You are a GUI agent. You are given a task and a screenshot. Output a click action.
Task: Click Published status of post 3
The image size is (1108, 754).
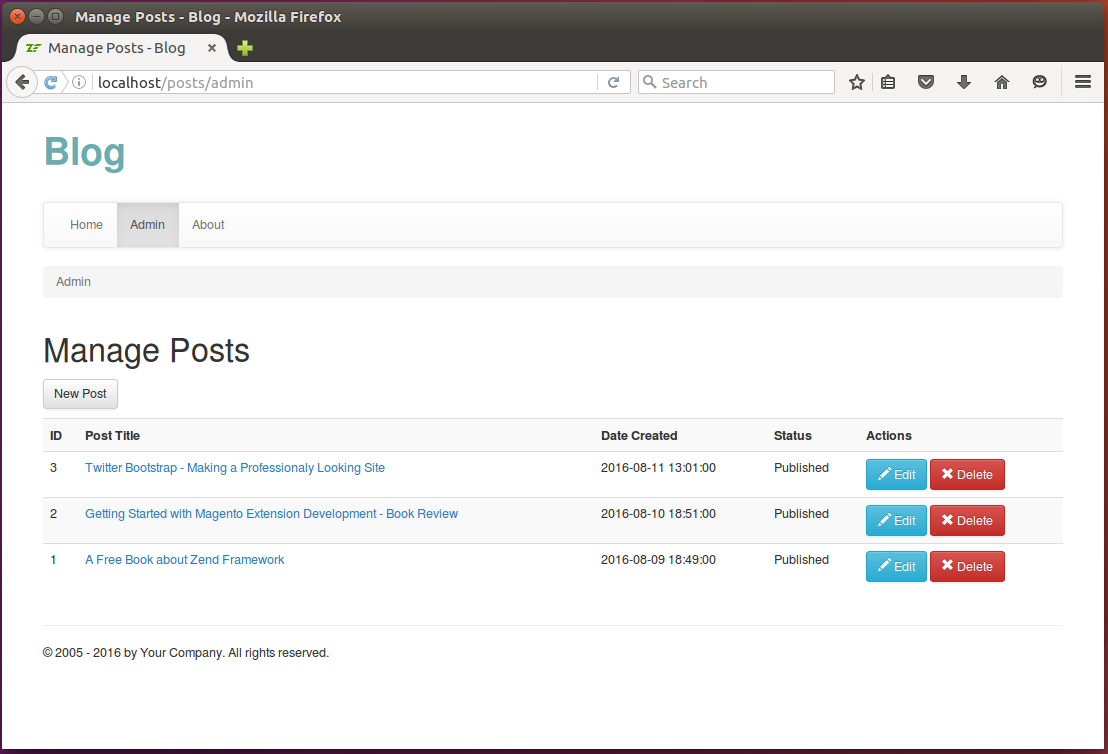coord(801,468)
